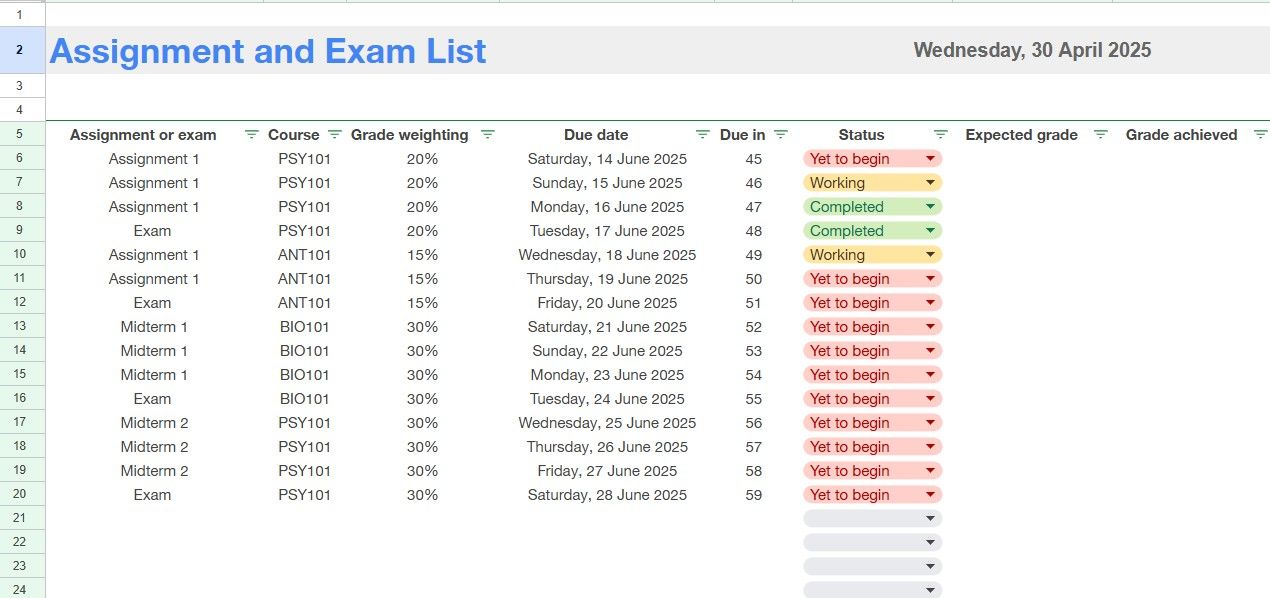The width and height of the screenshot is (1270, 598).
Task: Click Expected grade column filter icon
Action: [x=1101, y=134]
